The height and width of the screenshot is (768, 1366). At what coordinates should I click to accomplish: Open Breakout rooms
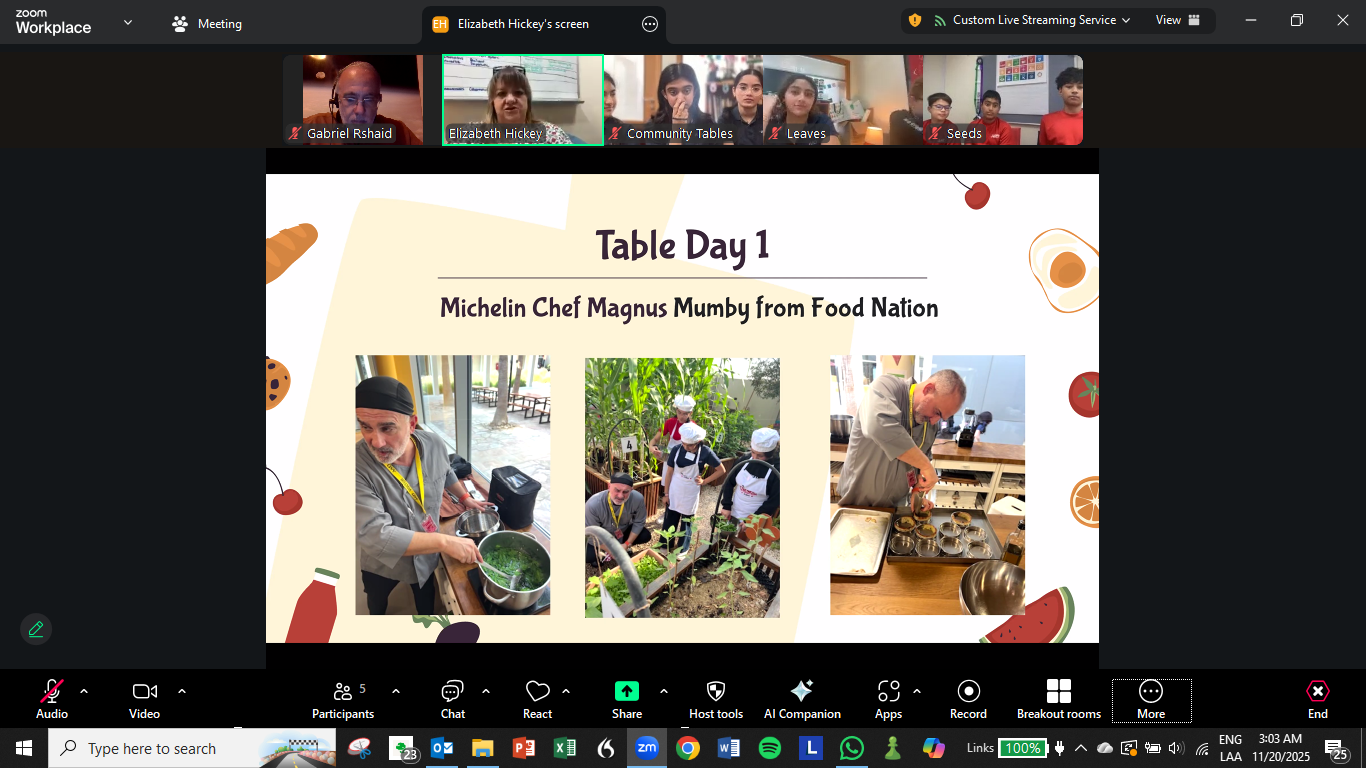[1058, 699]
